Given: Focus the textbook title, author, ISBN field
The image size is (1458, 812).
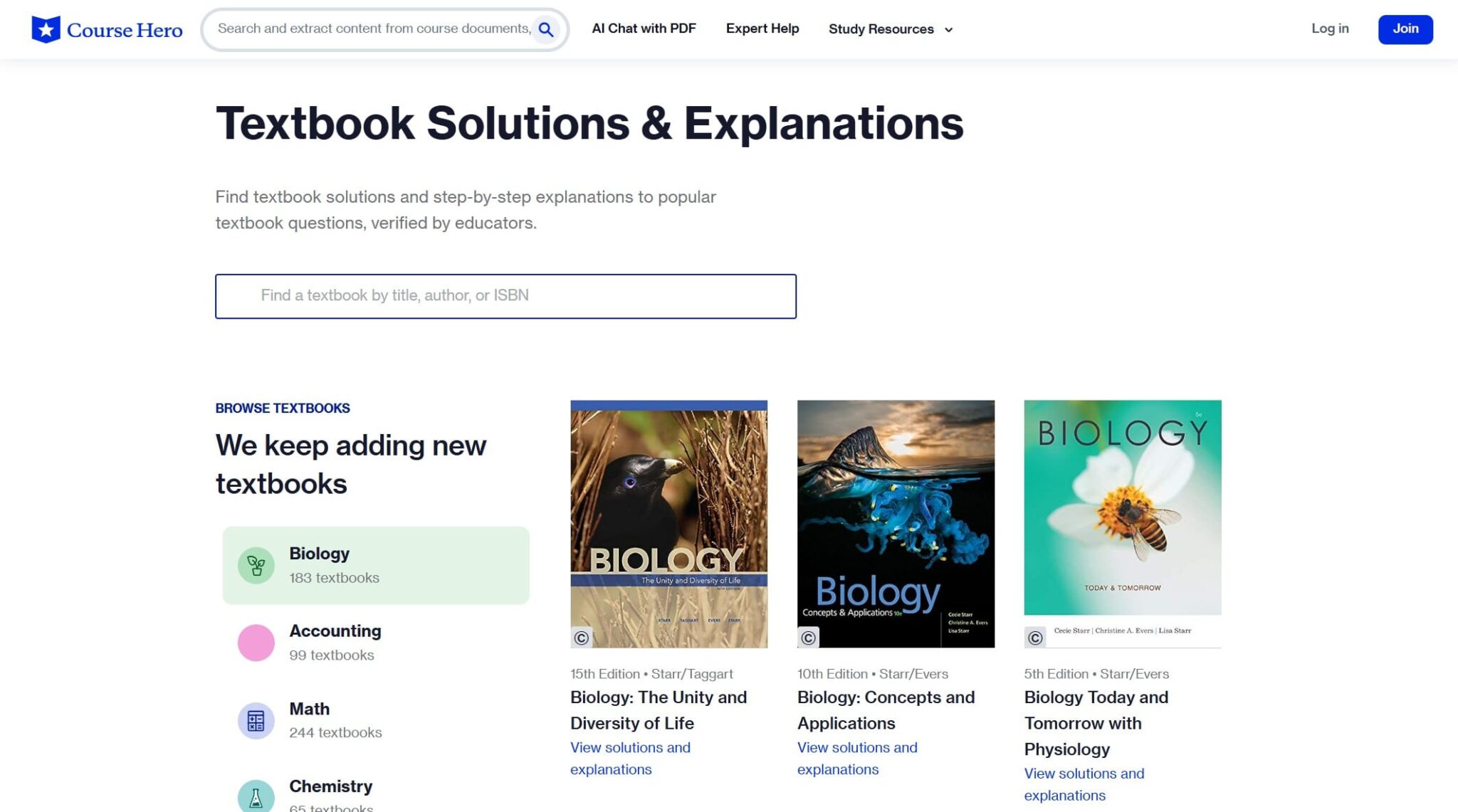Looking at the screenshot, I should coord(505,296).
